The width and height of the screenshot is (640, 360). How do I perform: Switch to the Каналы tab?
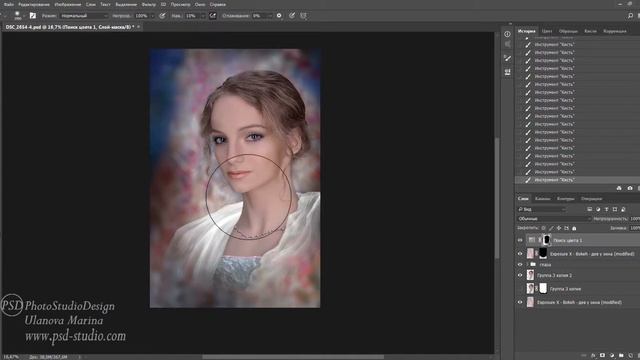click(542, 199)
